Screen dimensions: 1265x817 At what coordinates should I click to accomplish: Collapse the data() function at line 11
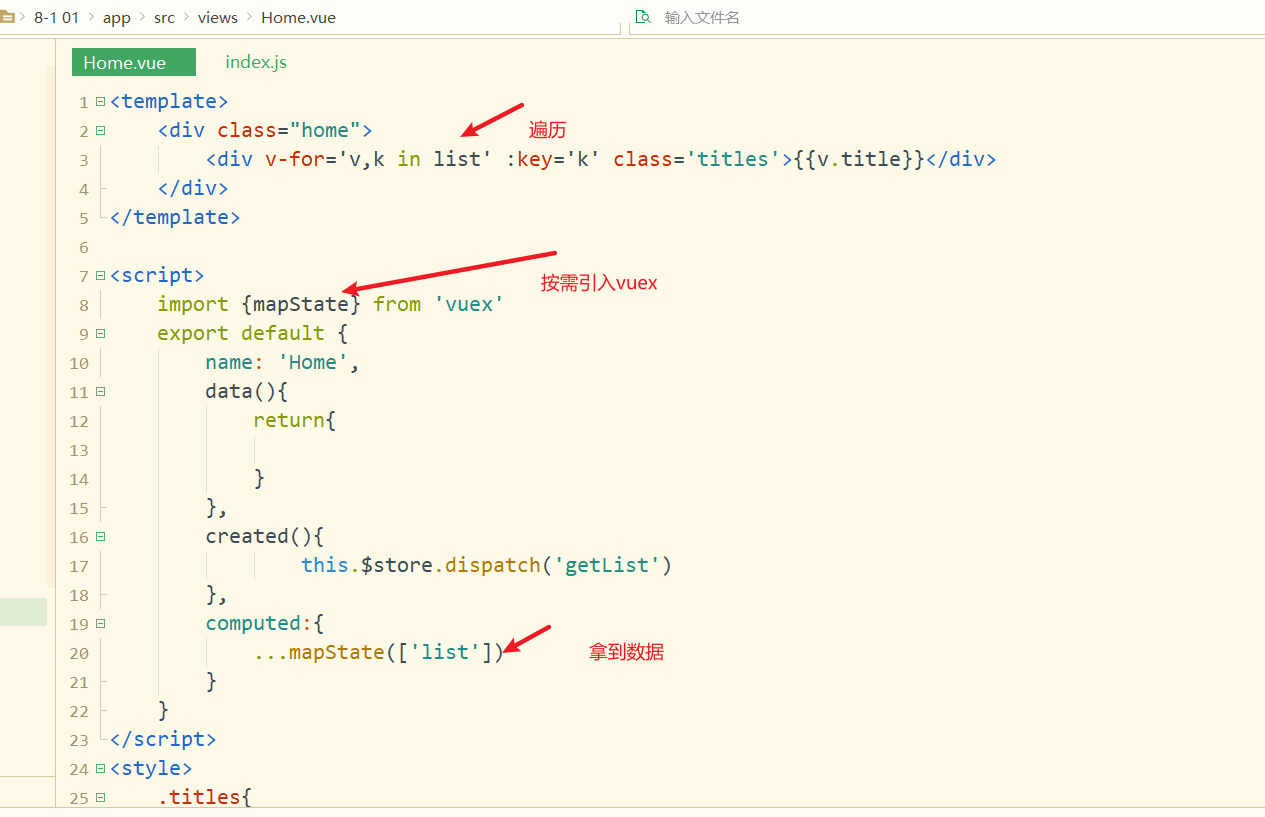click(x=100, y=392)
